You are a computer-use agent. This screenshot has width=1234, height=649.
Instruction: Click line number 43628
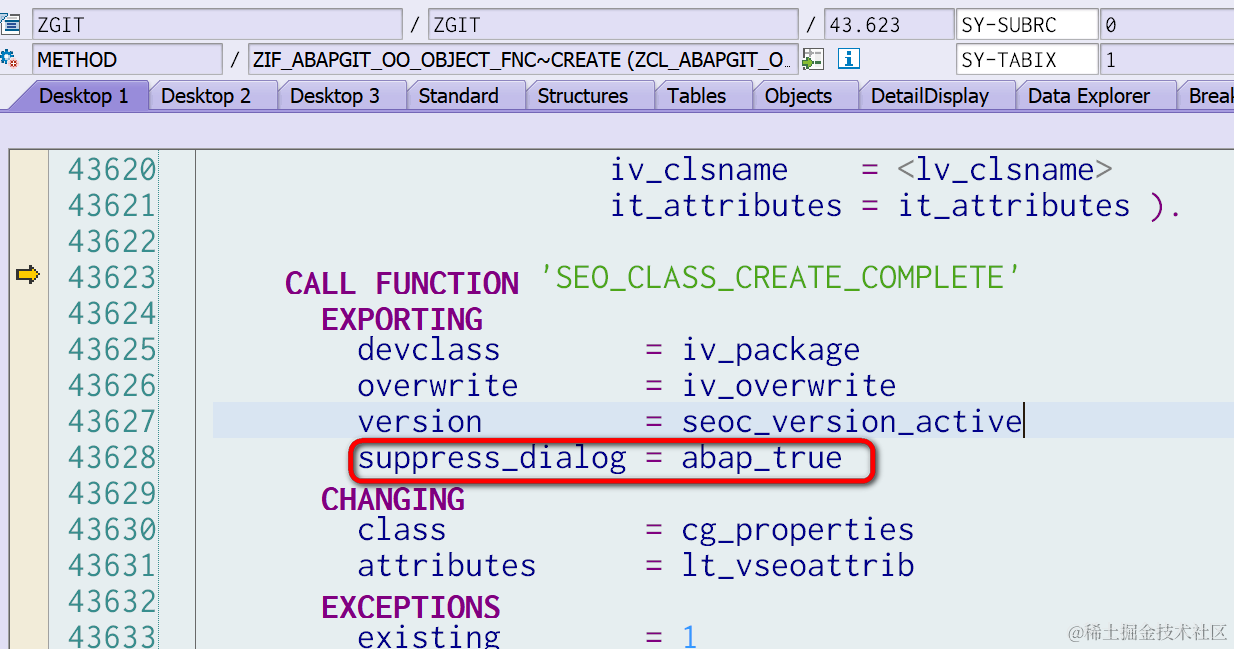(x=112, y=457)
